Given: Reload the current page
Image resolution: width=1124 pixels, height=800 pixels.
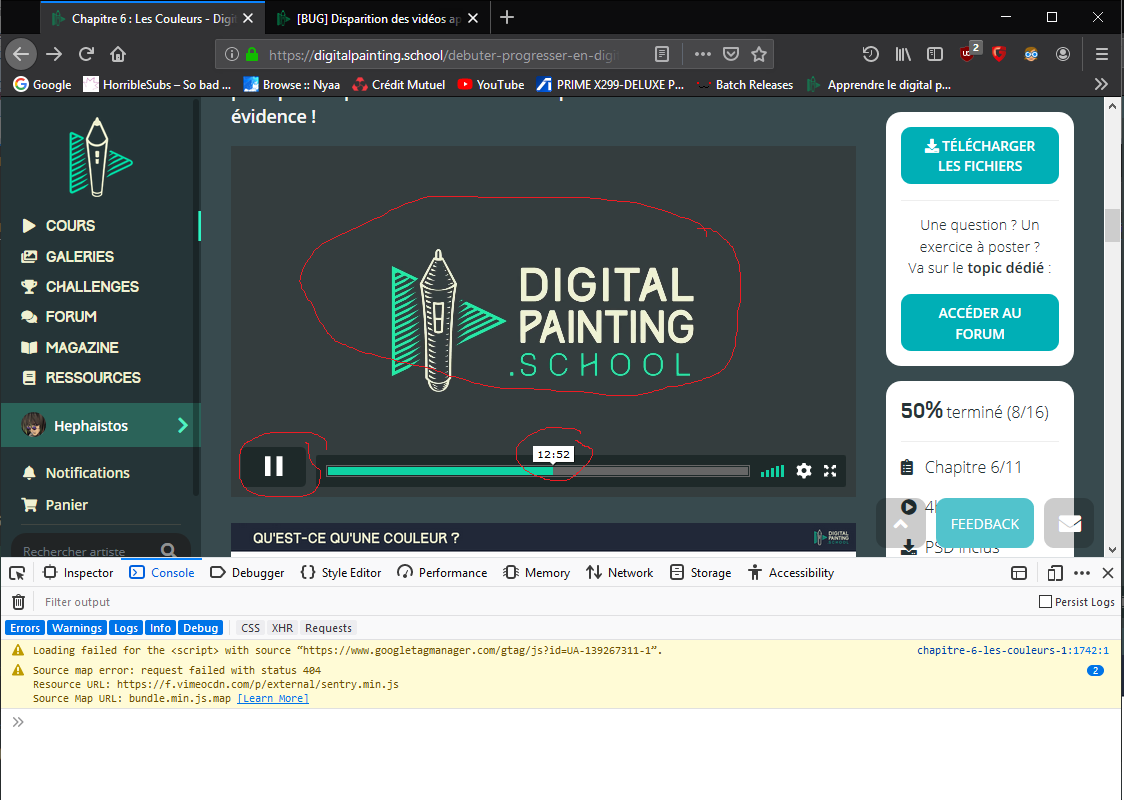Looking at the screenshot, I should [x=87, y=54].
